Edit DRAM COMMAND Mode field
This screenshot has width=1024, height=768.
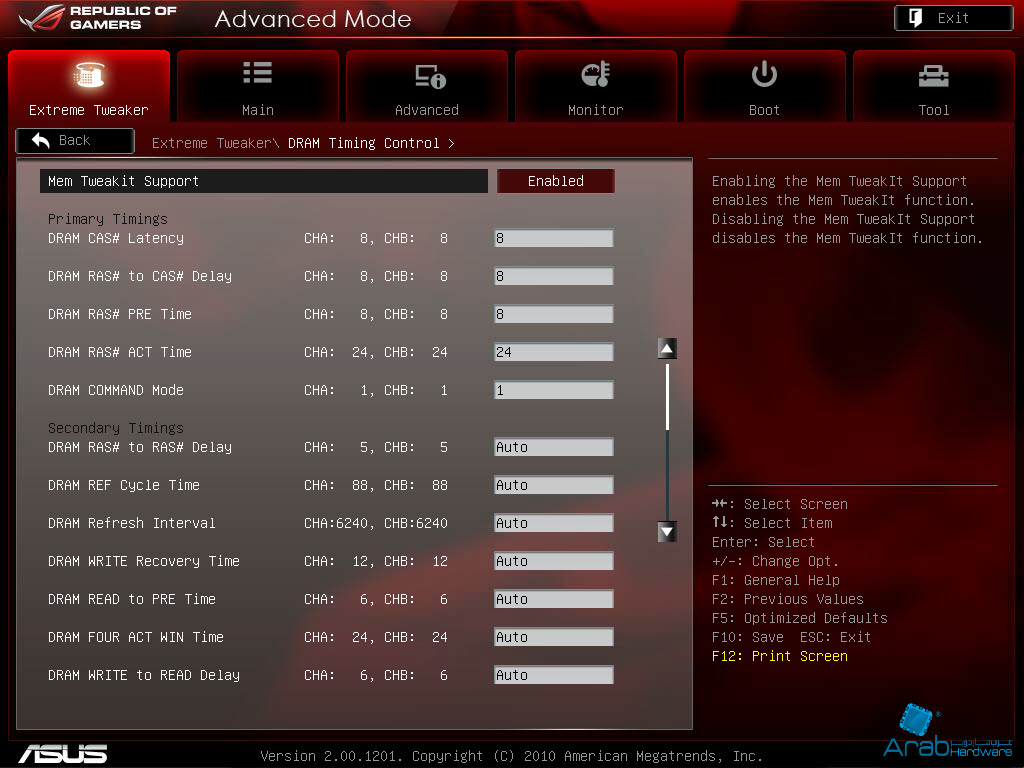[x=554, y=390]
